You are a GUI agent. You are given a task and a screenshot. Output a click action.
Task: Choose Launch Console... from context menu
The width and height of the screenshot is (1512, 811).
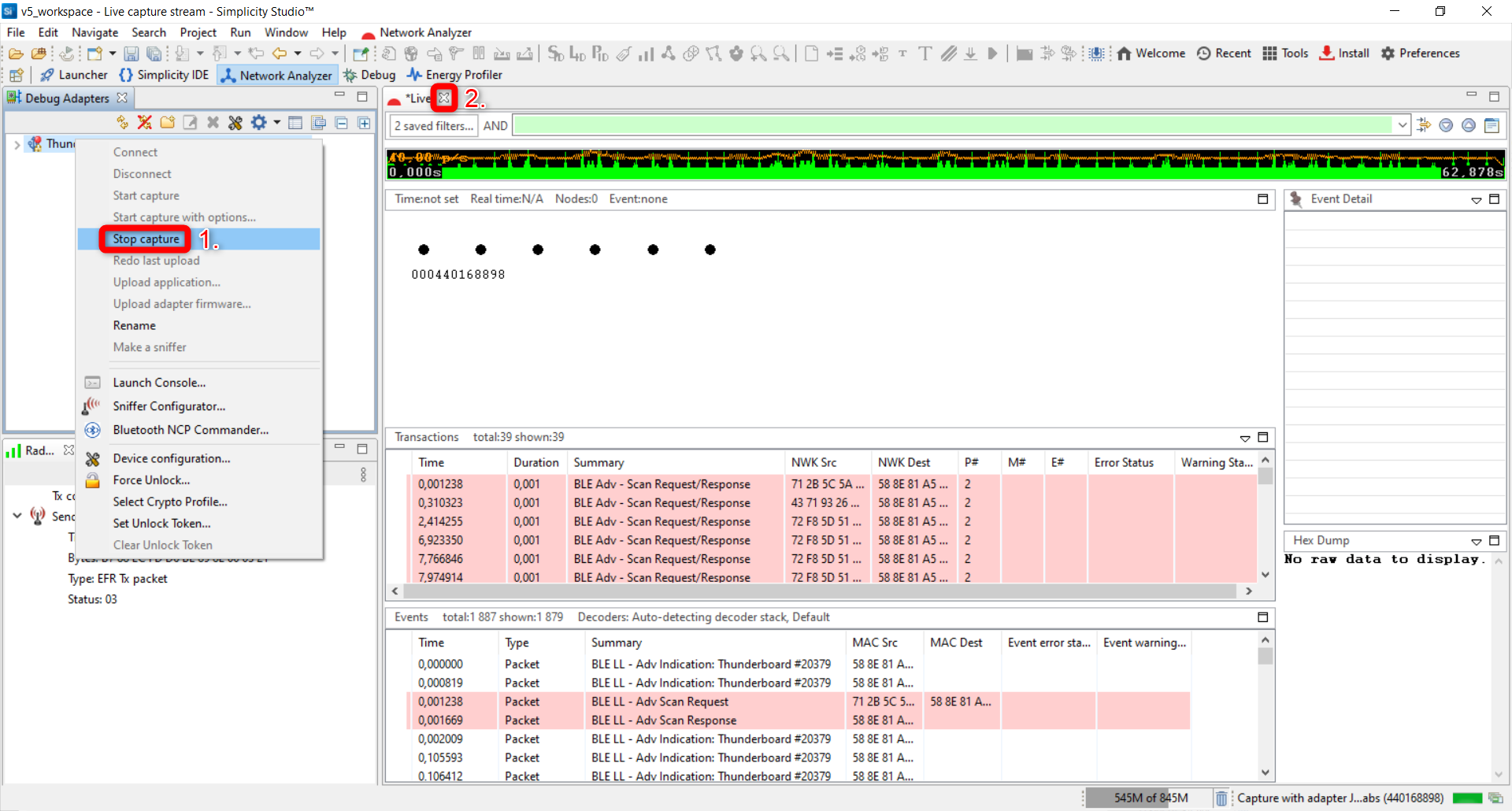[x=198, y=383]
